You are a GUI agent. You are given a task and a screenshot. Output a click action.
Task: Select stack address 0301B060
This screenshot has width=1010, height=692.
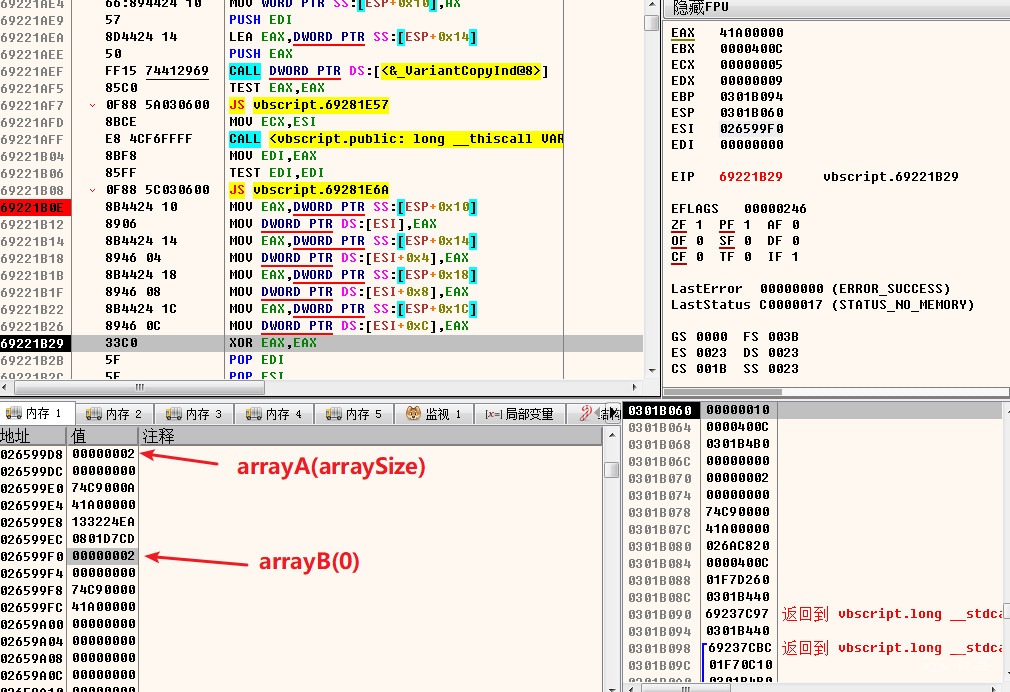click(660, 410)
